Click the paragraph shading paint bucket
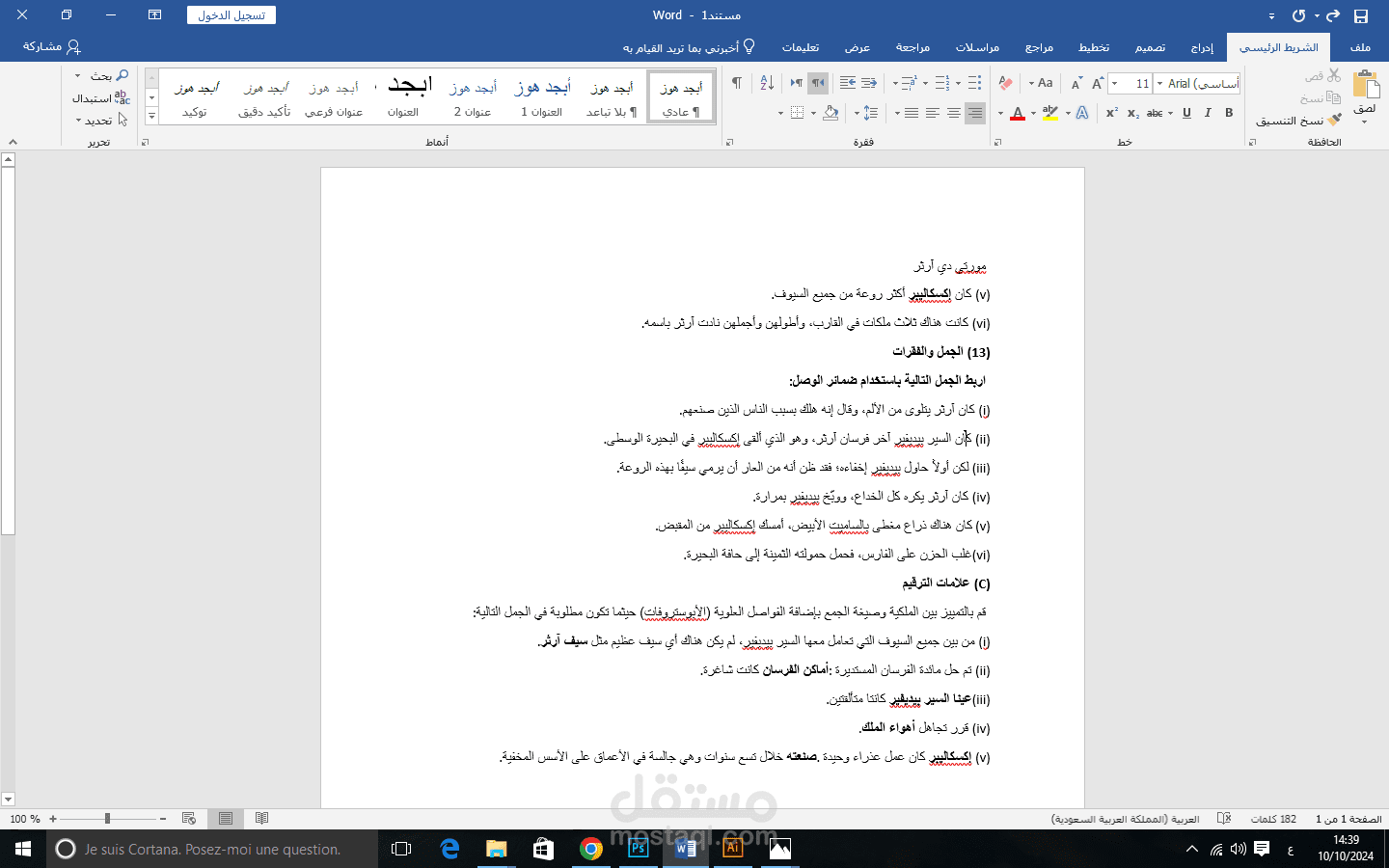The height and width of the screenshot is (868, 1389). coord(831,113)
